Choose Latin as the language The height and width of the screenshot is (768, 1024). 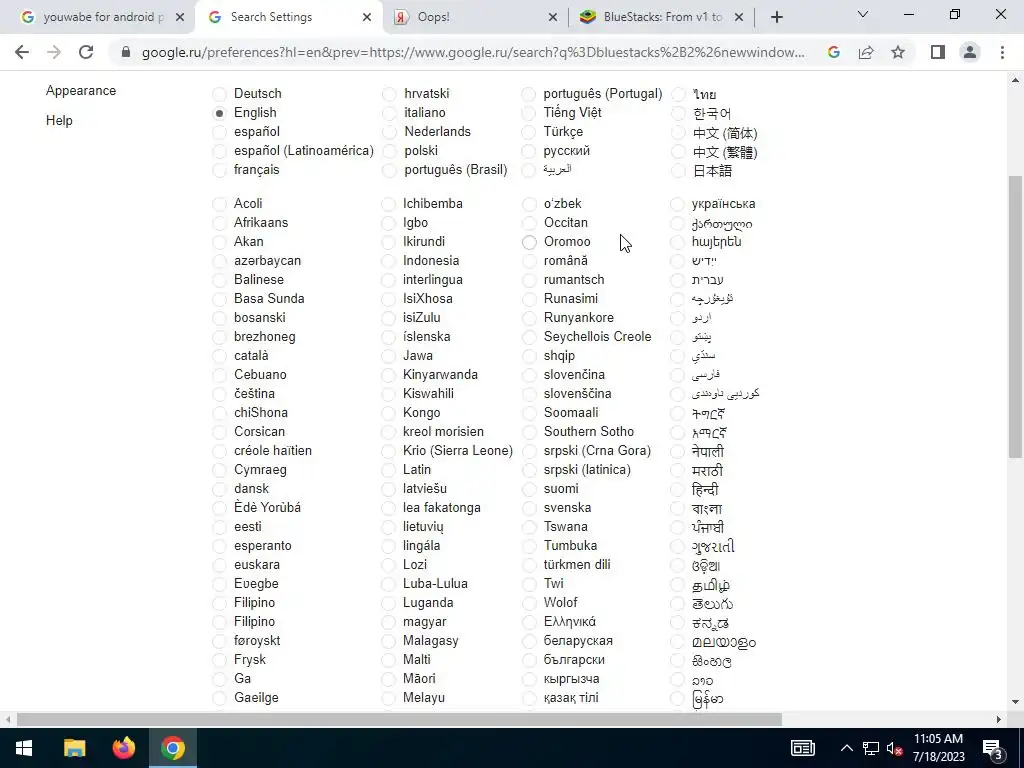pyautogui.click(x=389, y=470)
